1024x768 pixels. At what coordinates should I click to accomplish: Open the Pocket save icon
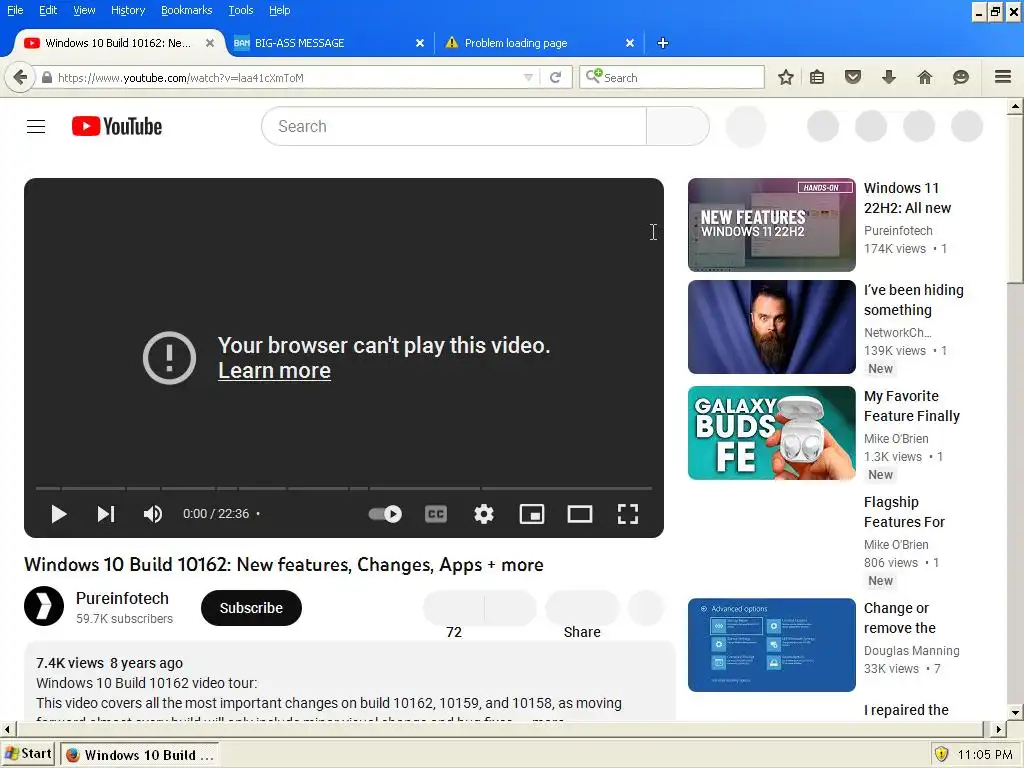click(853, 78)
